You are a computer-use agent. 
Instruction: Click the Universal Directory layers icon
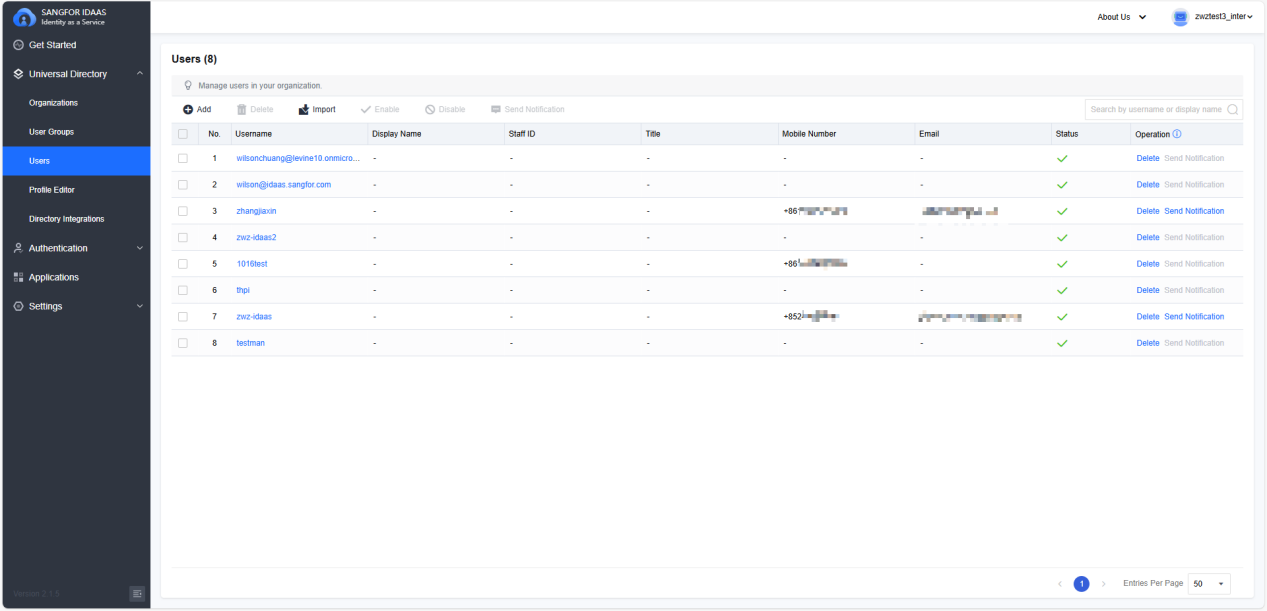[19, 74]
